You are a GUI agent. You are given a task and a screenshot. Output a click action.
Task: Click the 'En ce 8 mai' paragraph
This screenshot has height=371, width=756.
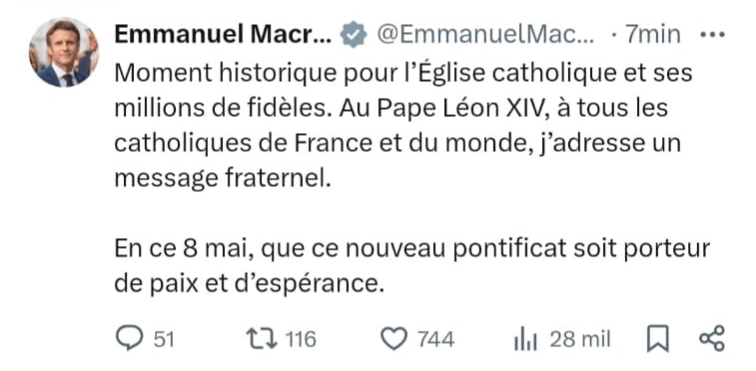(x=412, y=266)
